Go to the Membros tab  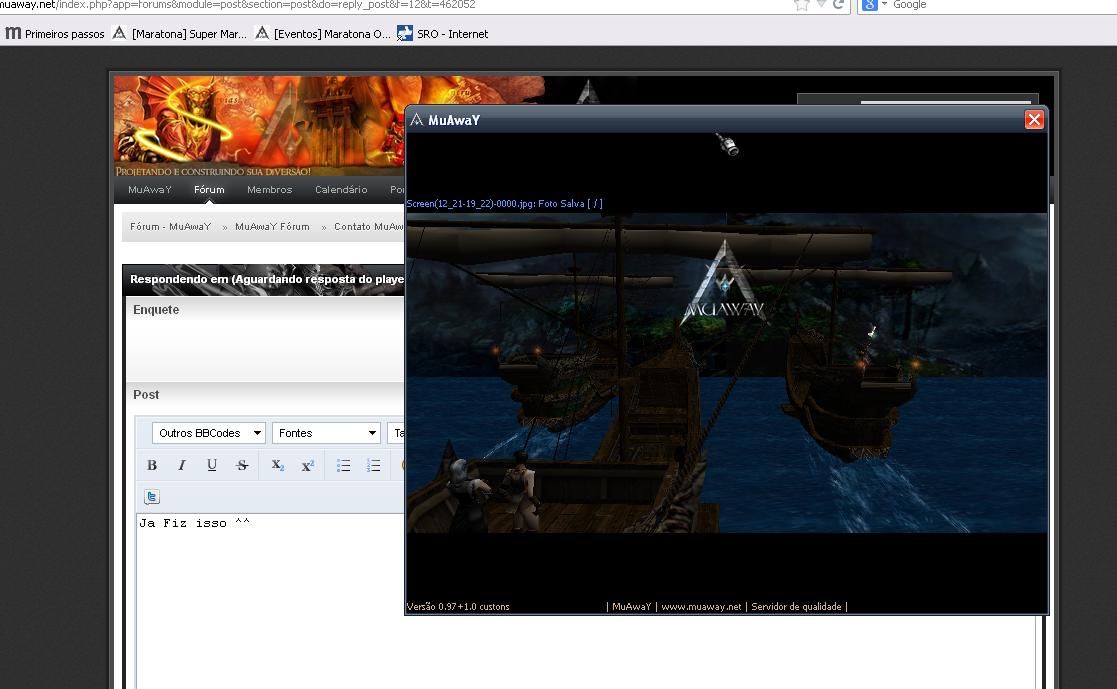269,189
